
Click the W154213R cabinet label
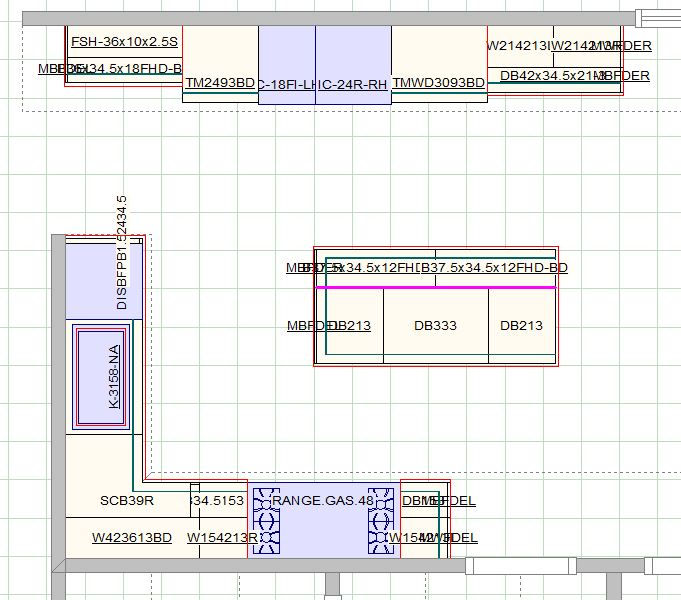pyautogui.click(x=222, y=538)
